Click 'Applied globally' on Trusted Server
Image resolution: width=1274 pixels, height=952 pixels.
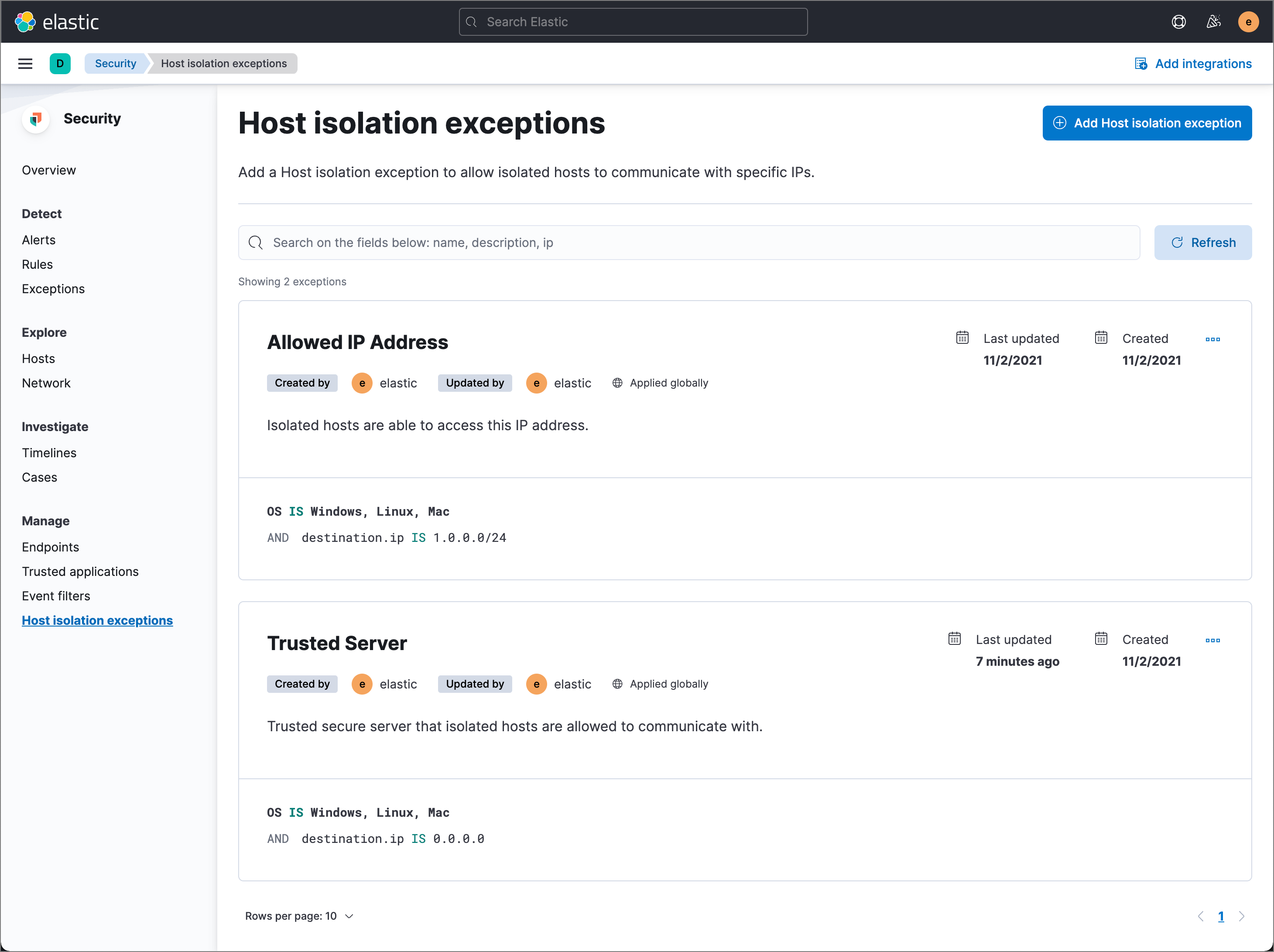[x=669, y=684]
